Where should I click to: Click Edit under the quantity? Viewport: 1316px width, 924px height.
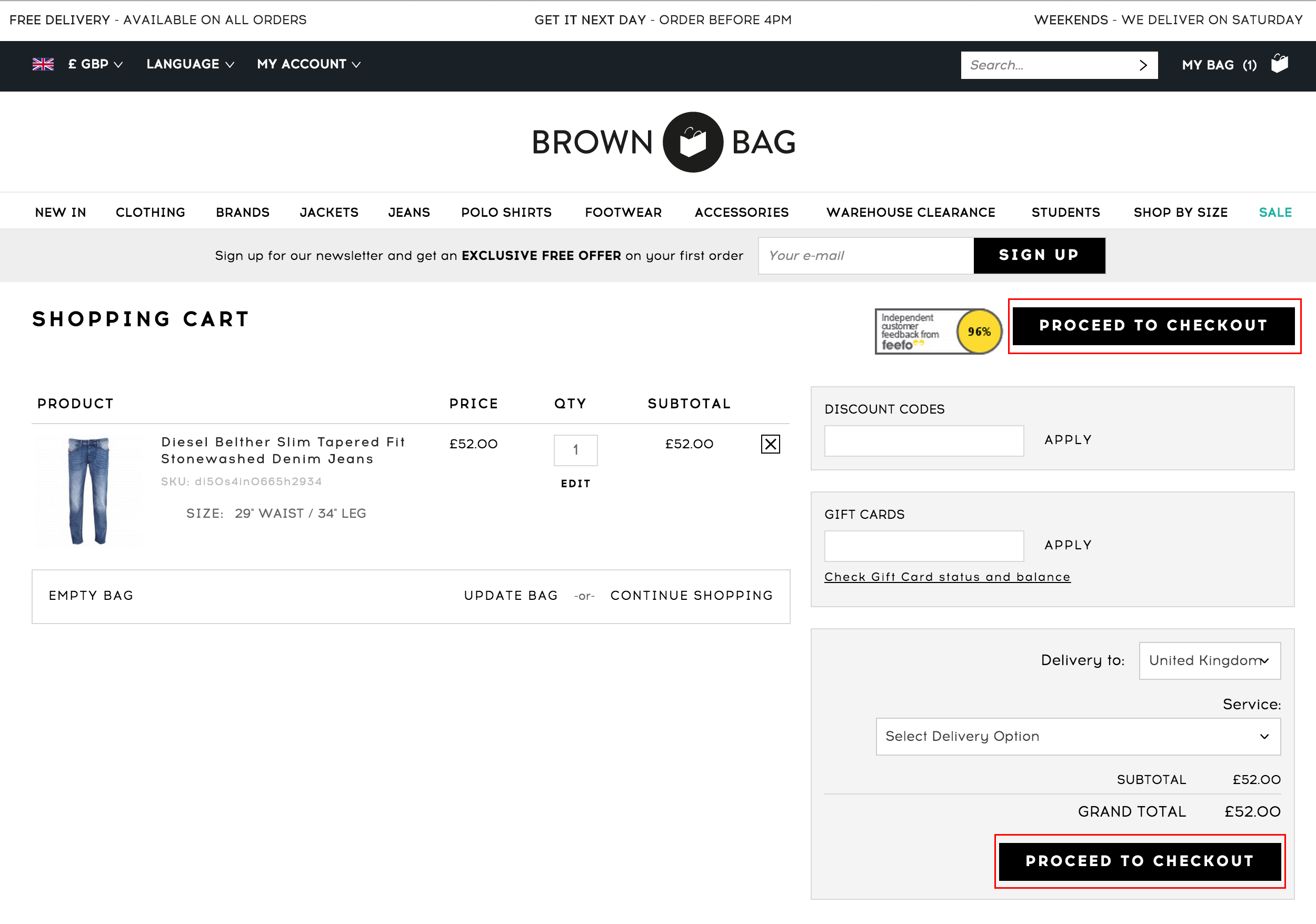click(x=575, y=484)
